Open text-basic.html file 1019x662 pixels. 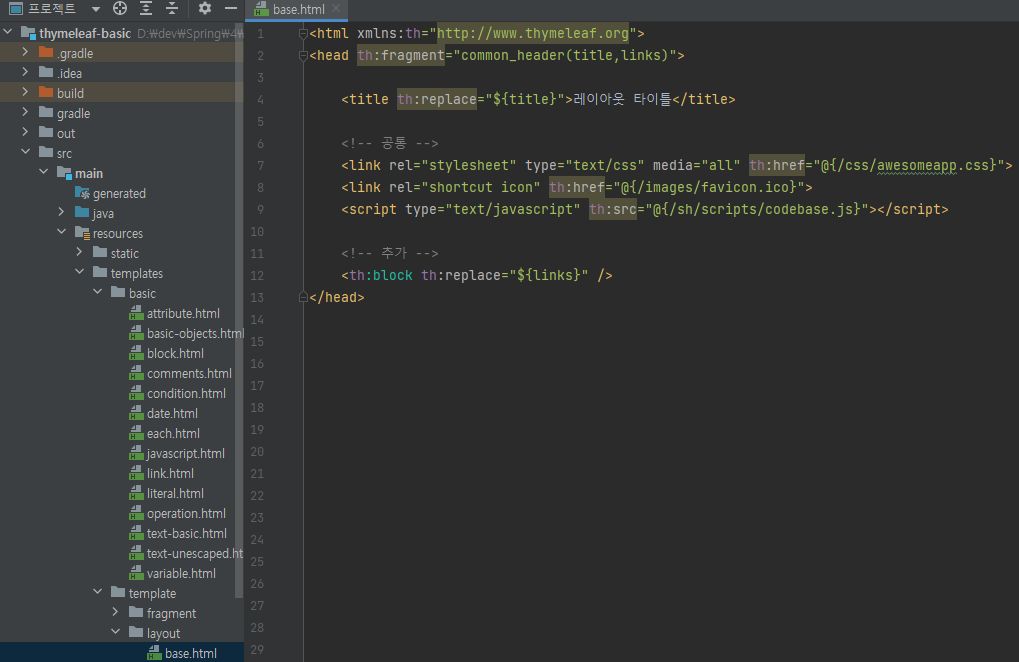(187, 533)
